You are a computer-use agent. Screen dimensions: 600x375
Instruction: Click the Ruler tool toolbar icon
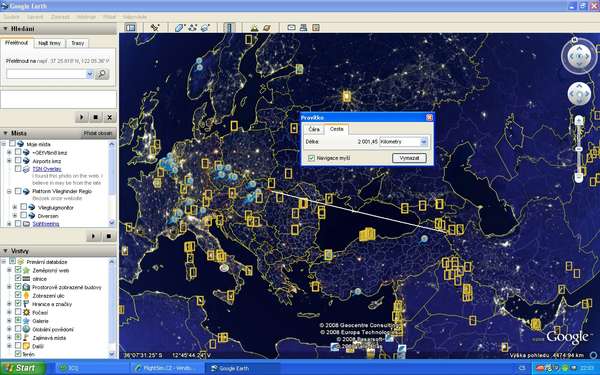point(229,28)
